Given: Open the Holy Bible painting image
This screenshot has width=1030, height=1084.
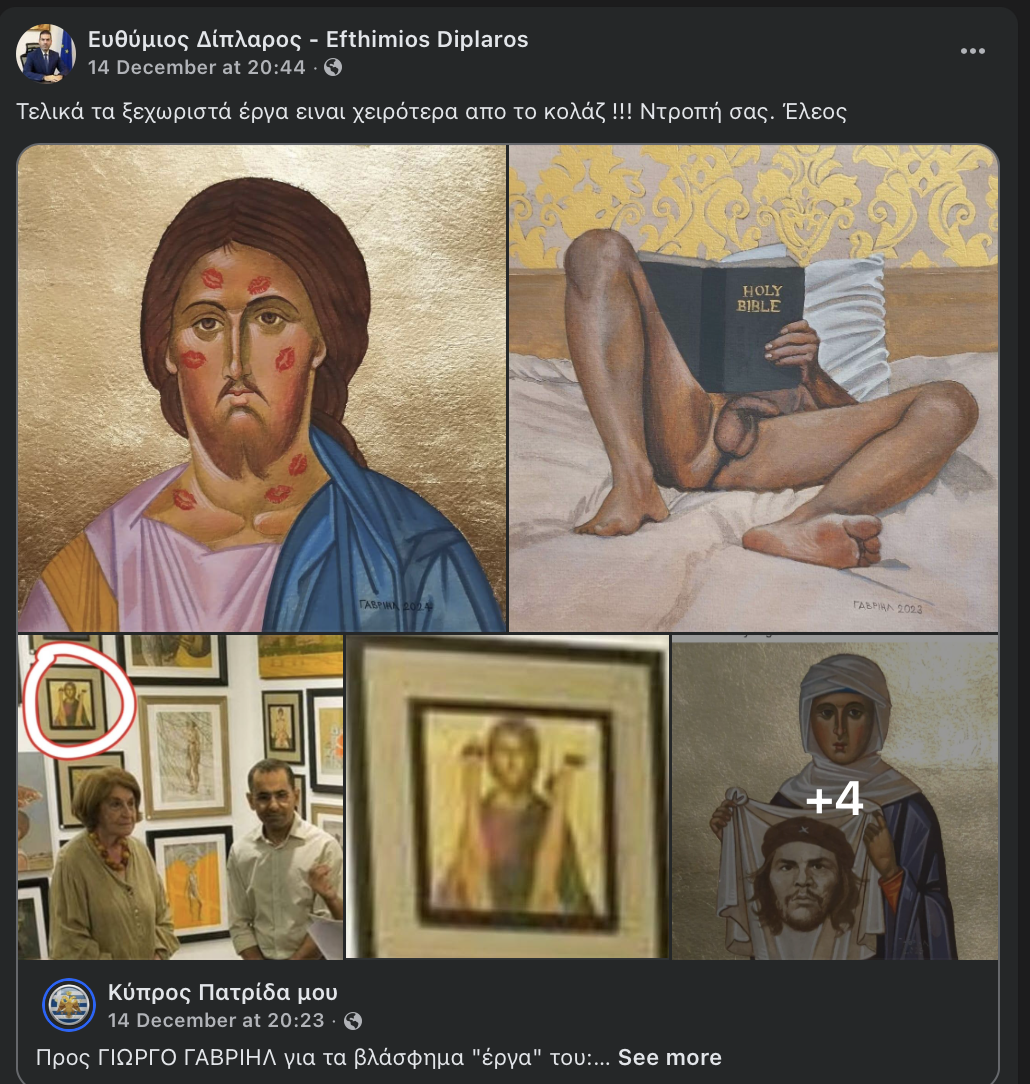Looking at the screenshot, I should (753, 388).
